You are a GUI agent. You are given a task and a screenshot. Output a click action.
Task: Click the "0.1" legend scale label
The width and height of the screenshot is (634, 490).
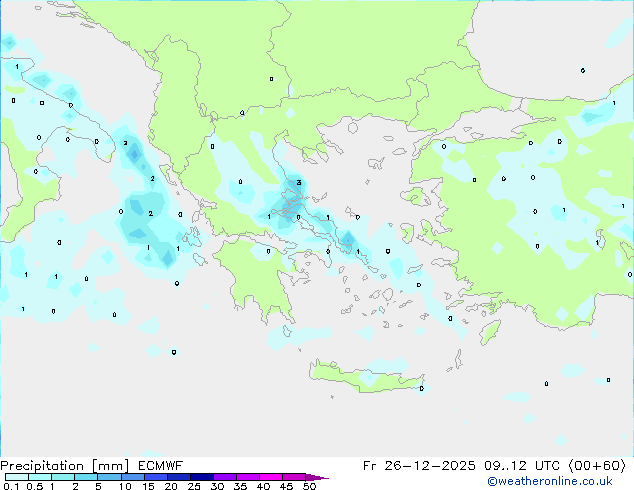click(11, 486)
